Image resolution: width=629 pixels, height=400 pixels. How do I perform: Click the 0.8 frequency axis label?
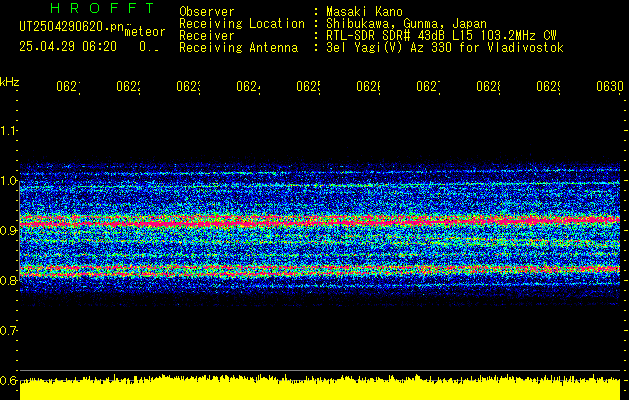8,280
